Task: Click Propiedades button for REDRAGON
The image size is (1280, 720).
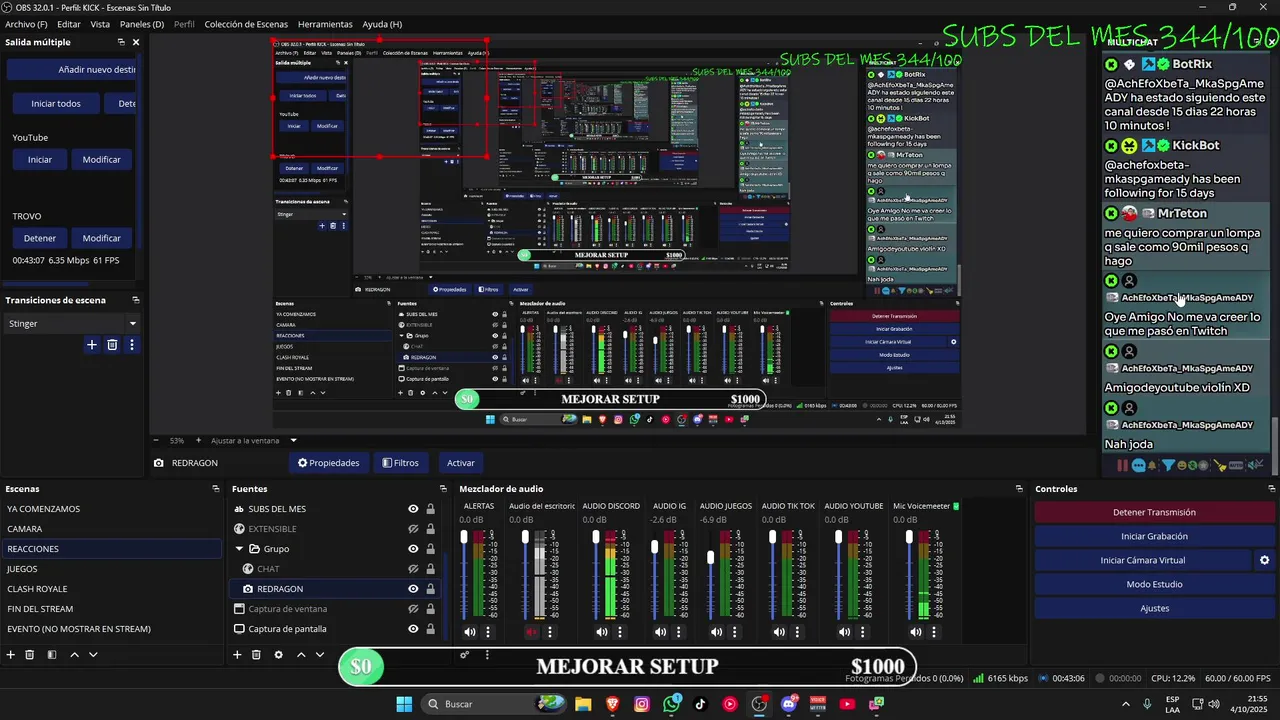Action: [x=328, y=463]
